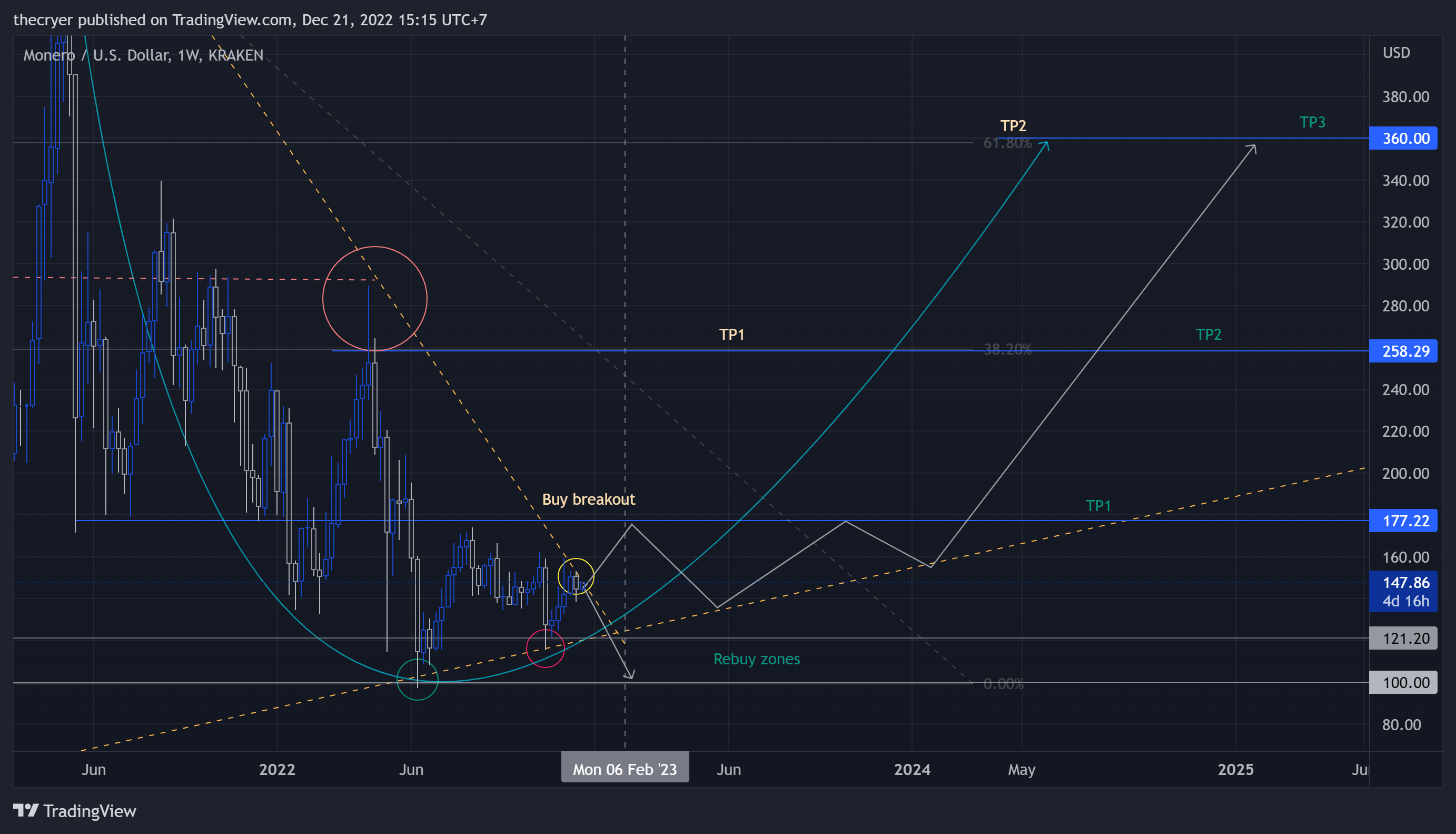Screen dimensions: 1456x834
Task: Click the 4d 16h candle countdown
Action: [x=1405, y=602]
